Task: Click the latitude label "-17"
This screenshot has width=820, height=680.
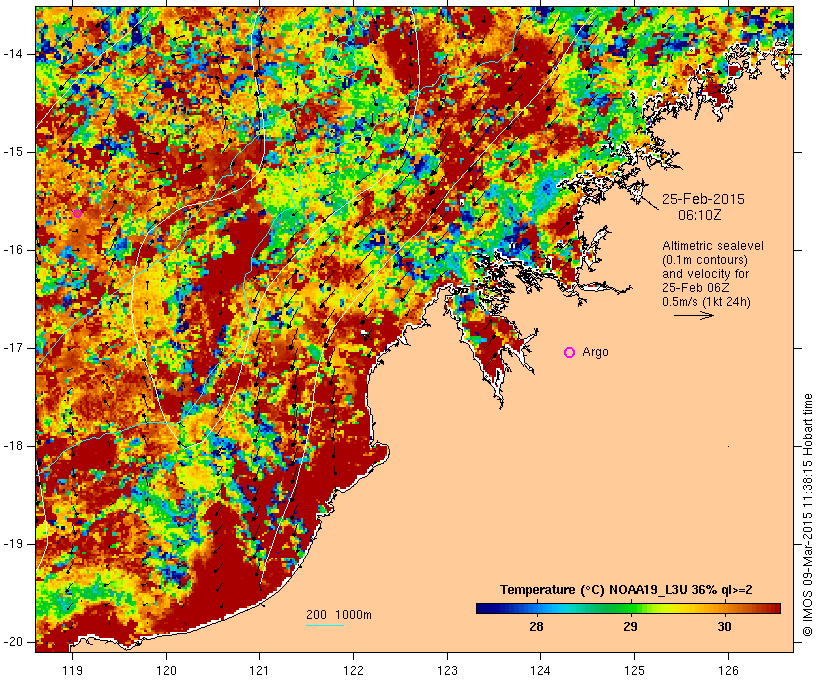Action: point(13,348)
